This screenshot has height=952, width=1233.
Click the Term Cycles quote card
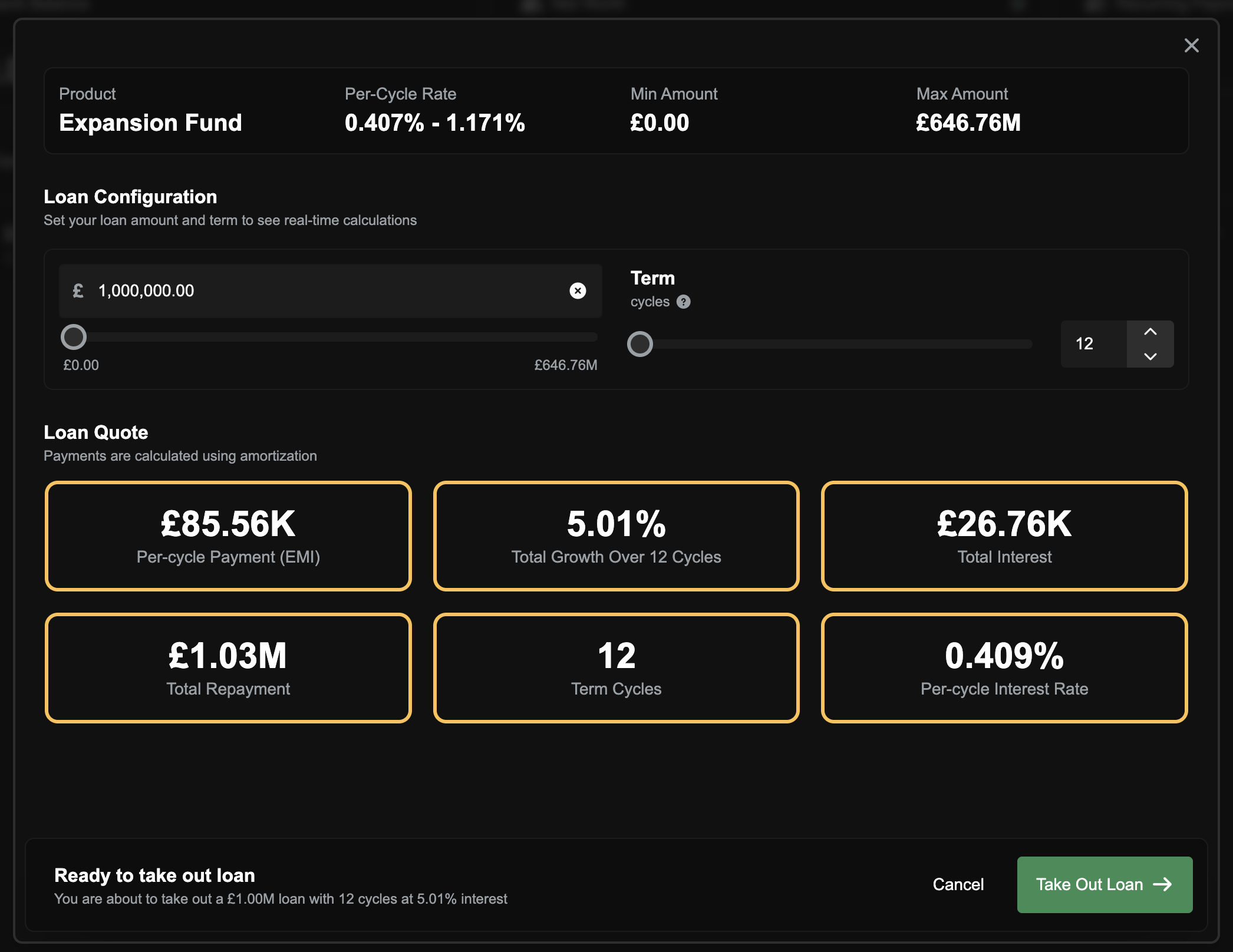(616, 668)
